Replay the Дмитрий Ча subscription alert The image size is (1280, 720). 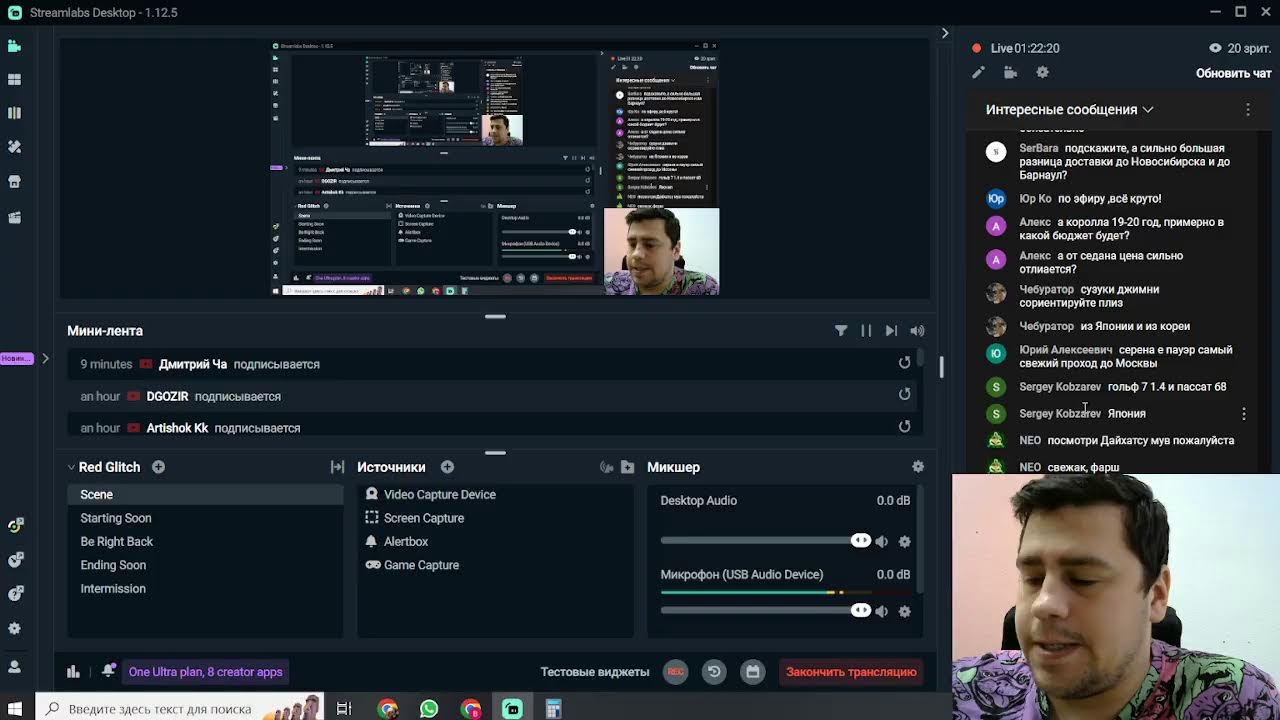click(904, 363)
